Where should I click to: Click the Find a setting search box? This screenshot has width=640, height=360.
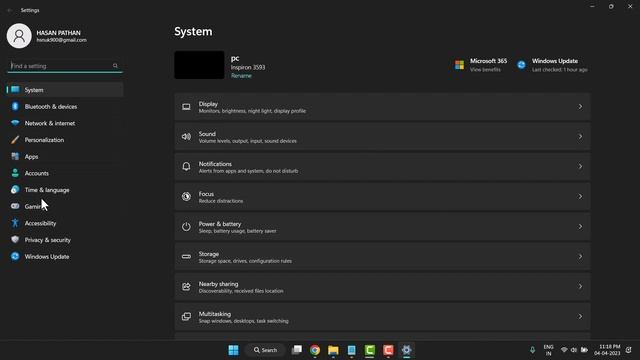[x=65, y=66]
